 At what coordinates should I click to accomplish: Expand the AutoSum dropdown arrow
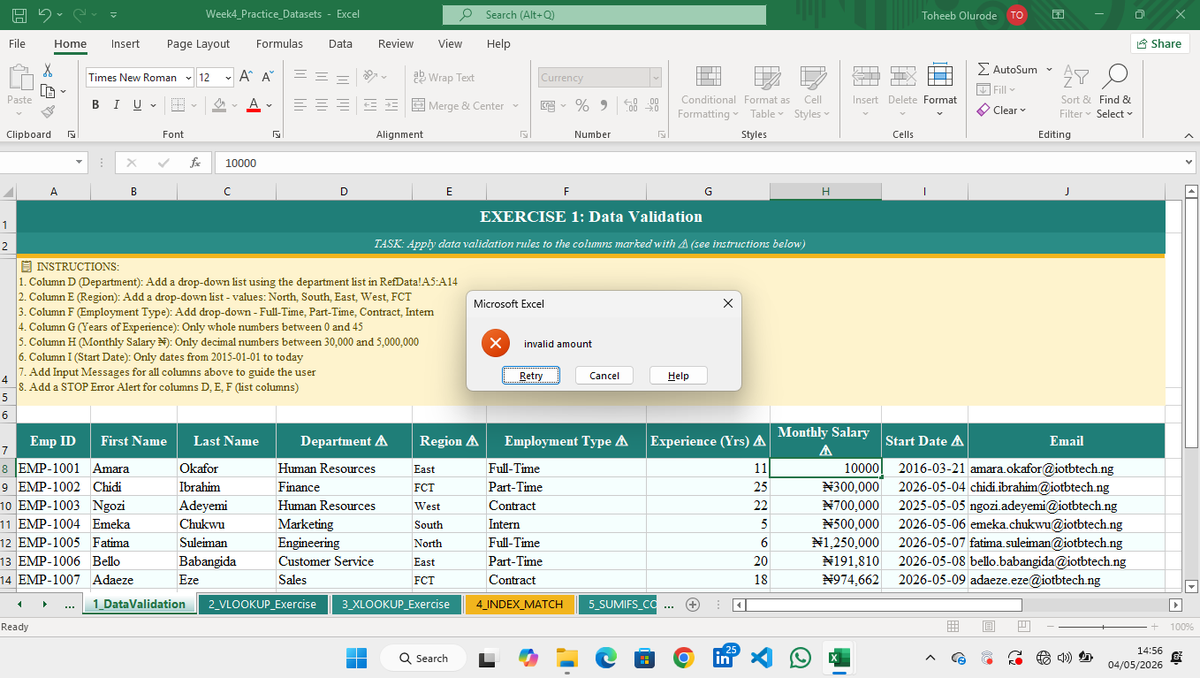pos(1049,70)
